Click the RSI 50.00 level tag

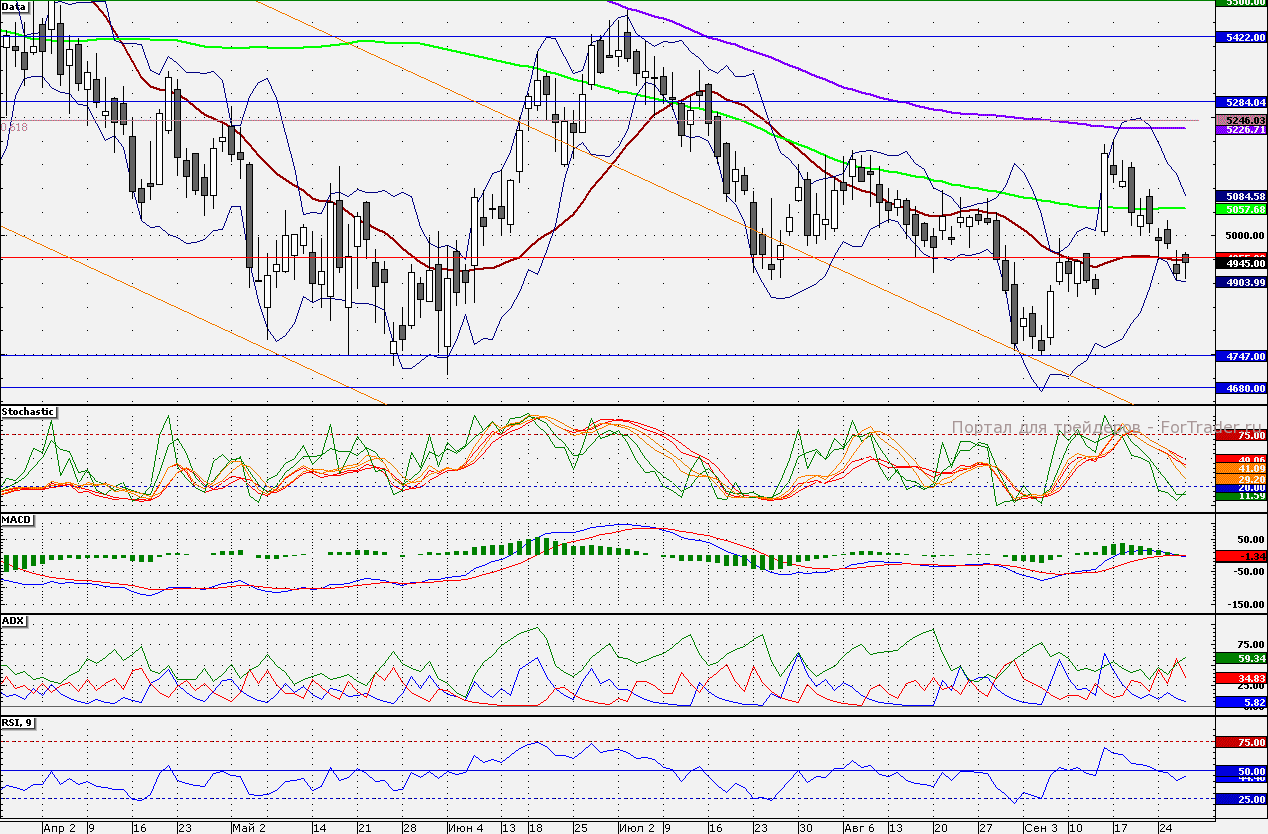(1240, 772)
